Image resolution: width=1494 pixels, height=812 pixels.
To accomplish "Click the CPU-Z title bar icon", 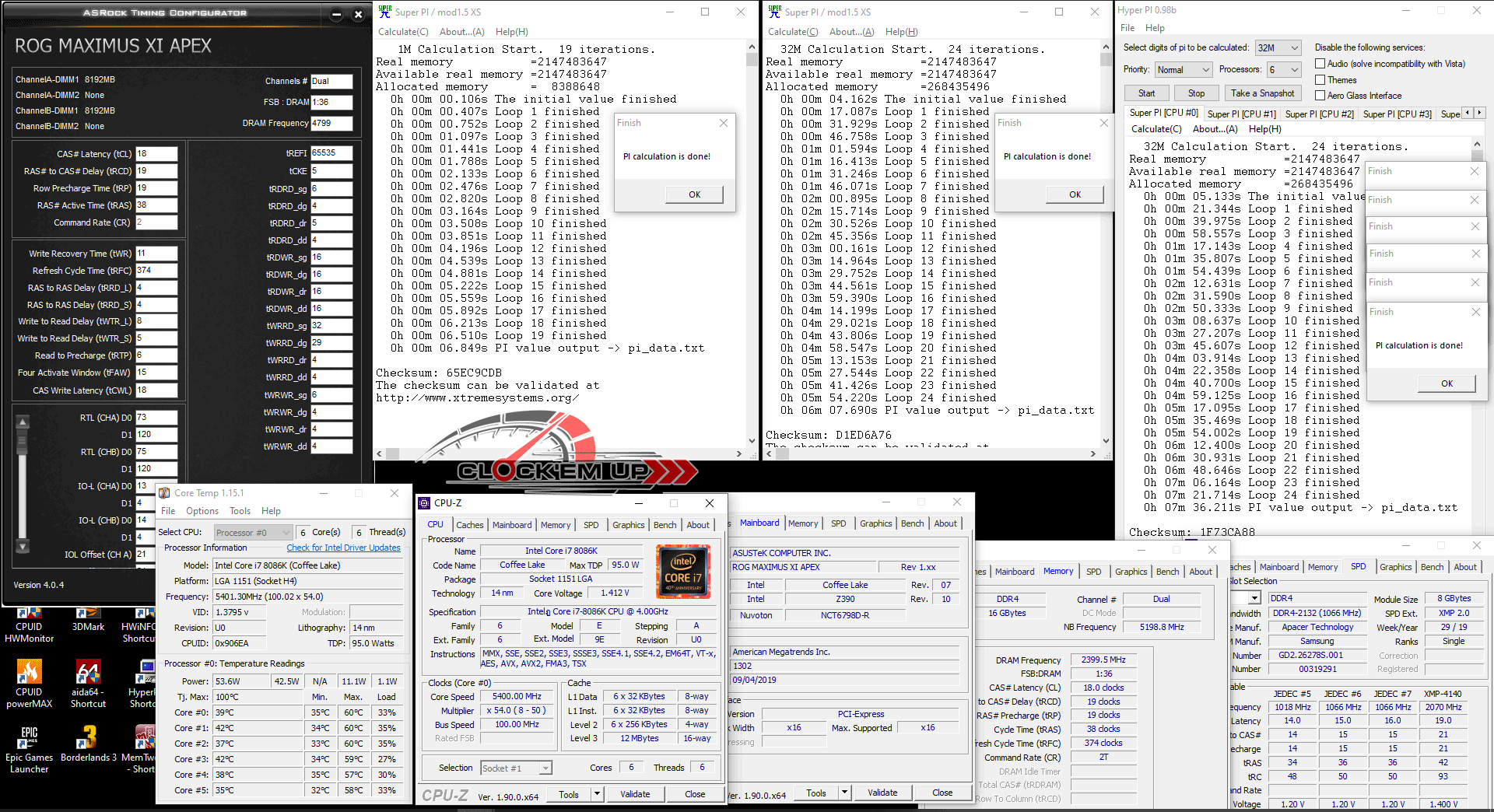I will [x=424, y=503].
